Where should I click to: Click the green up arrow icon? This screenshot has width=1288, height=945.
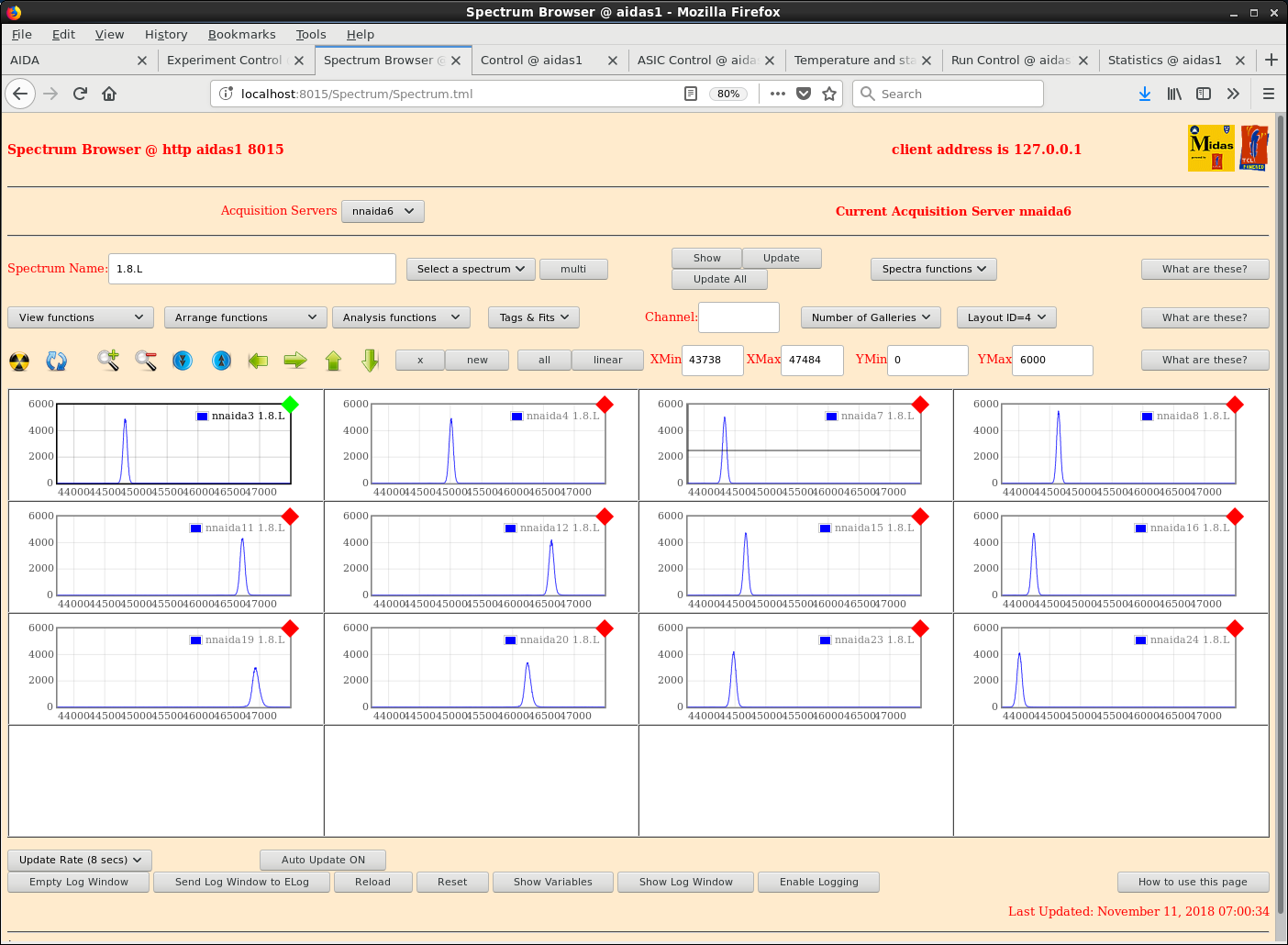(x=333, y=361)
